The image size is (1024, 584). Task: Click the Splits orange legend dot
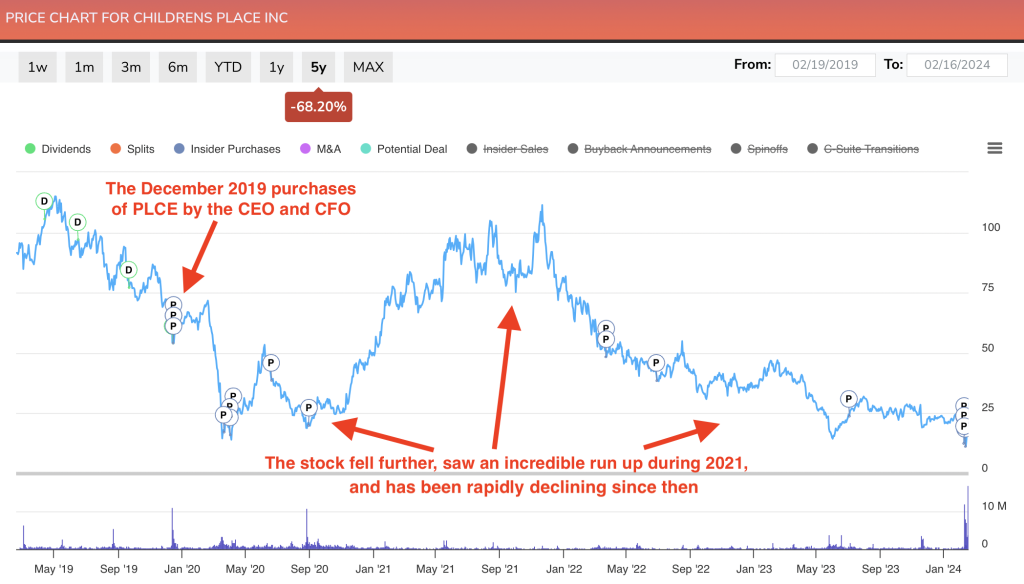(x=116, y=149)
